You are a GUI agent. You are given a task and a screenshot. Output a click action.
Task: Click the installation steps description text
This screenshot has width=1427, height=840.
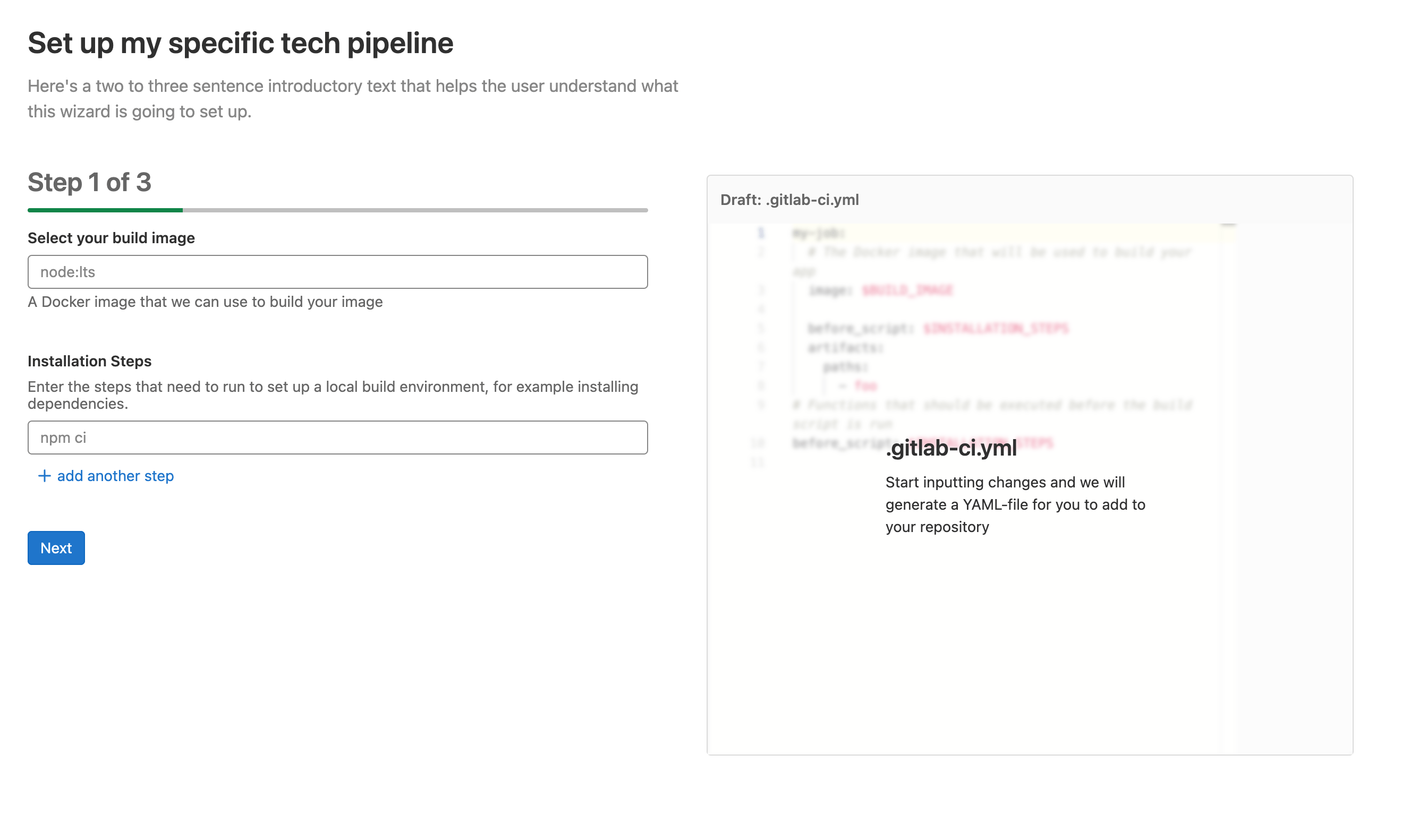tap(333, 395)
